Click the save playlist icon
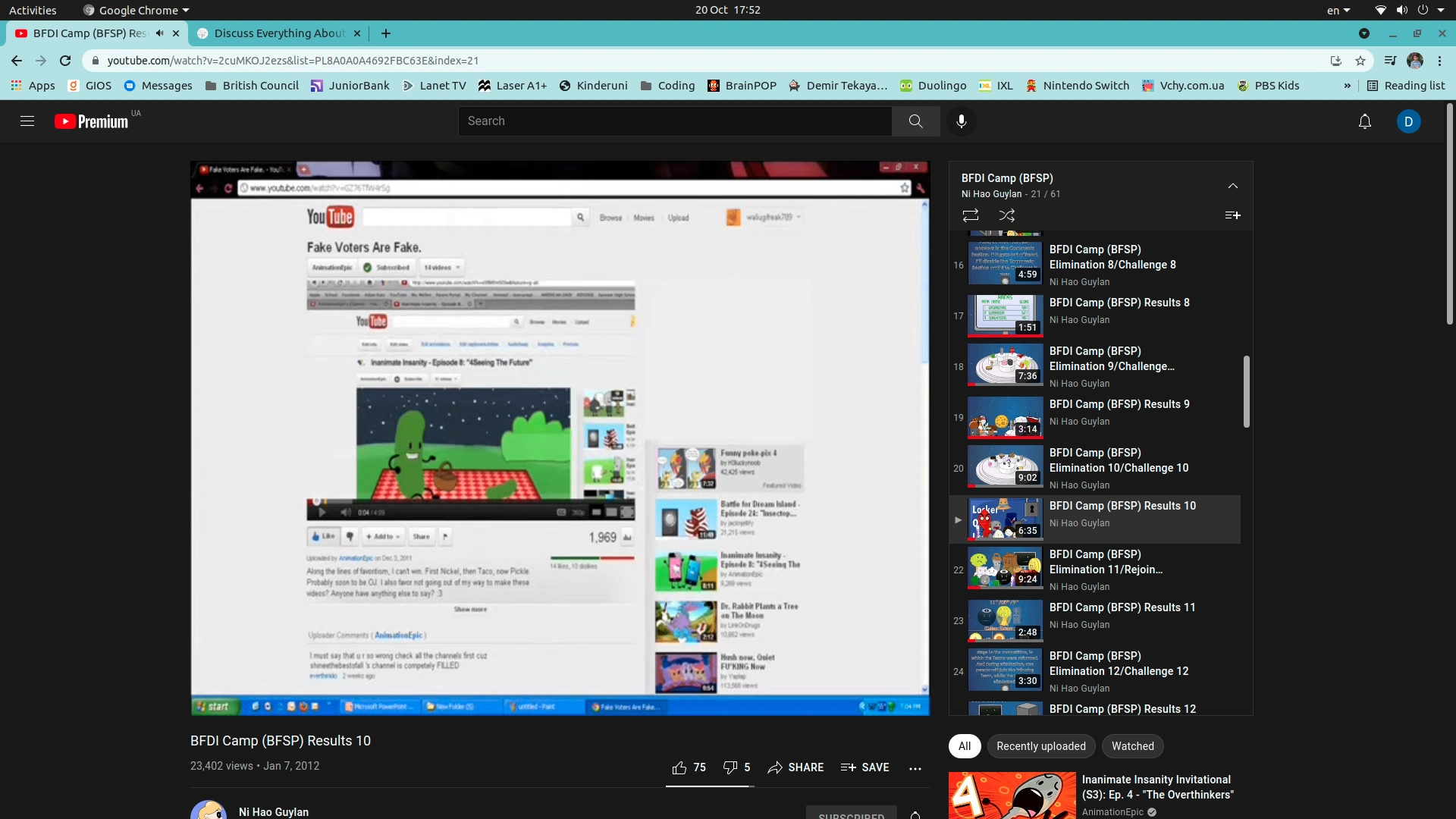 [1232, 215]
